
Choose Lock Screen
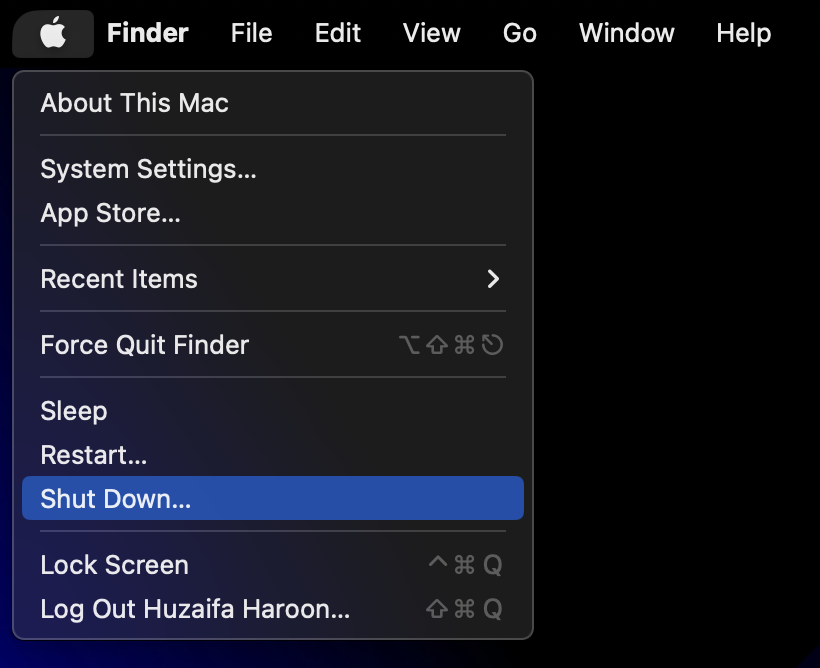point(114,565)
